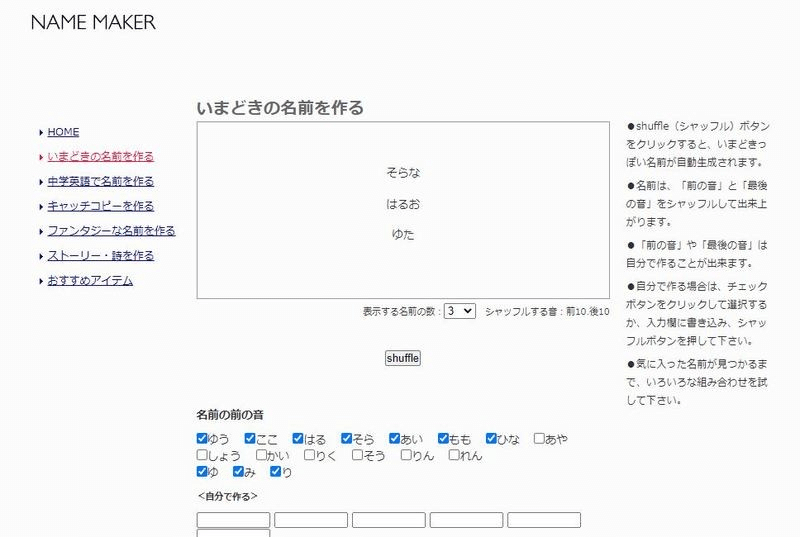Uncheck the あい checkbox
The height and width of the screenshot is (537, 800).
pos(394,438)
